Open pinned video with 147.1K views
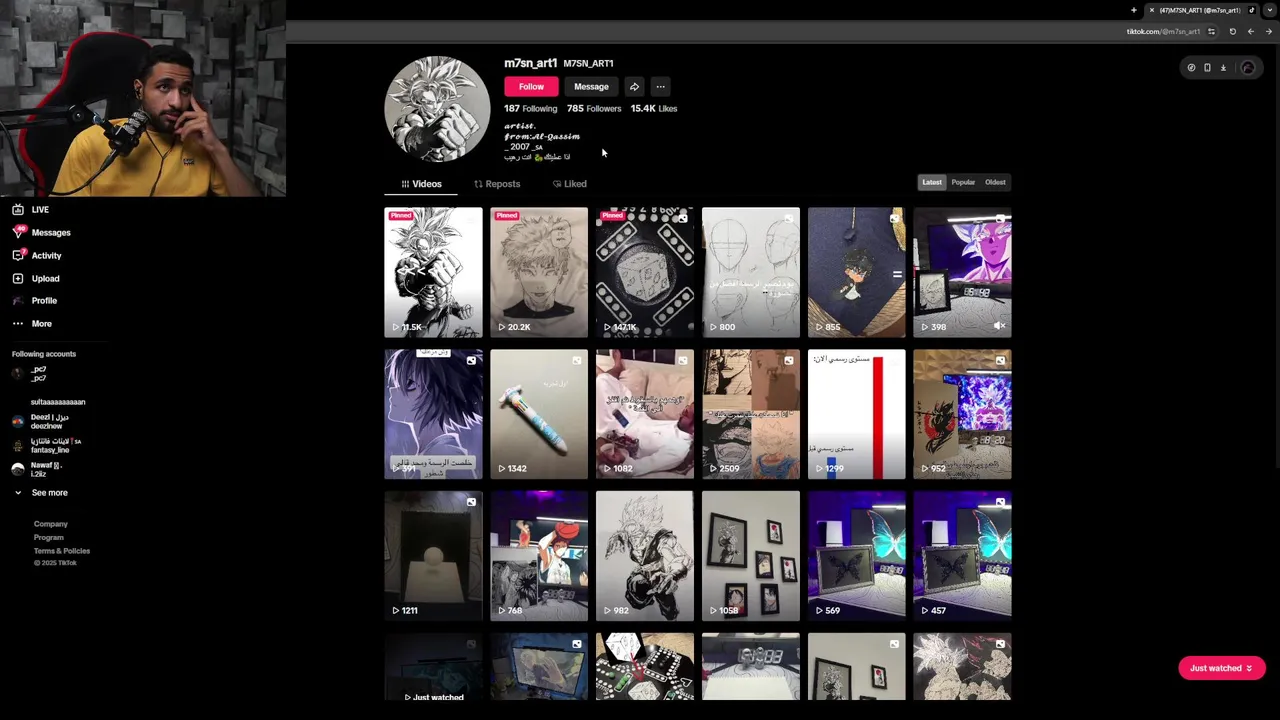1280x720 pixels. point(645,273)
